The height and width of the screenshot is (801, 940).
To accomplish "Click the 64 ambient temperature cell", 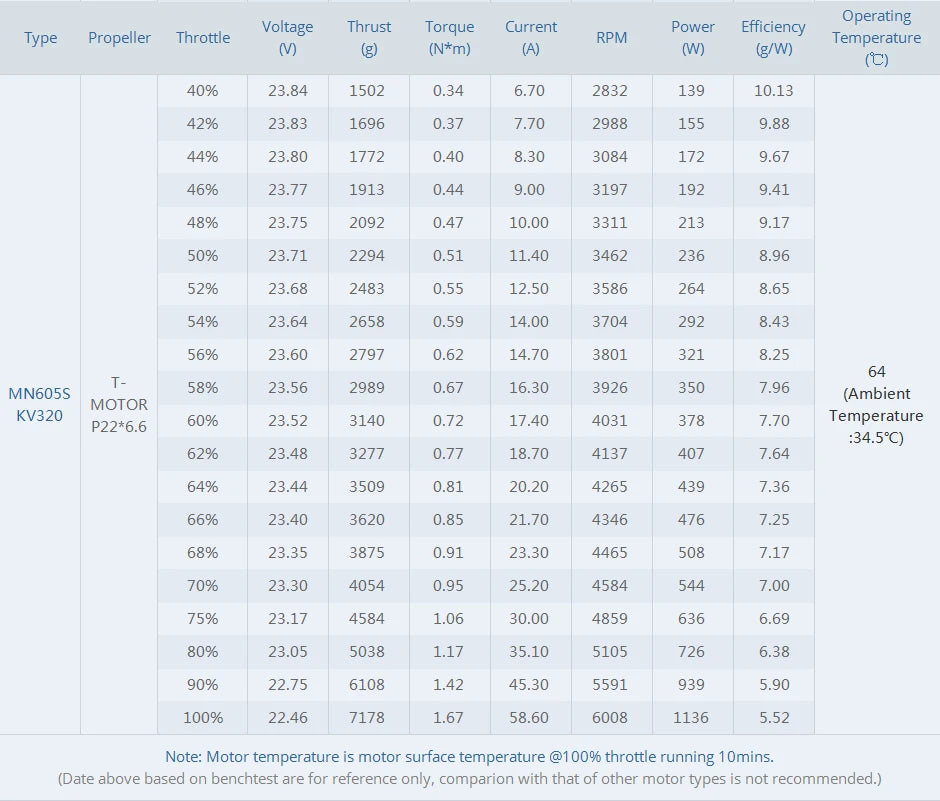I will [x=876, y=404].
